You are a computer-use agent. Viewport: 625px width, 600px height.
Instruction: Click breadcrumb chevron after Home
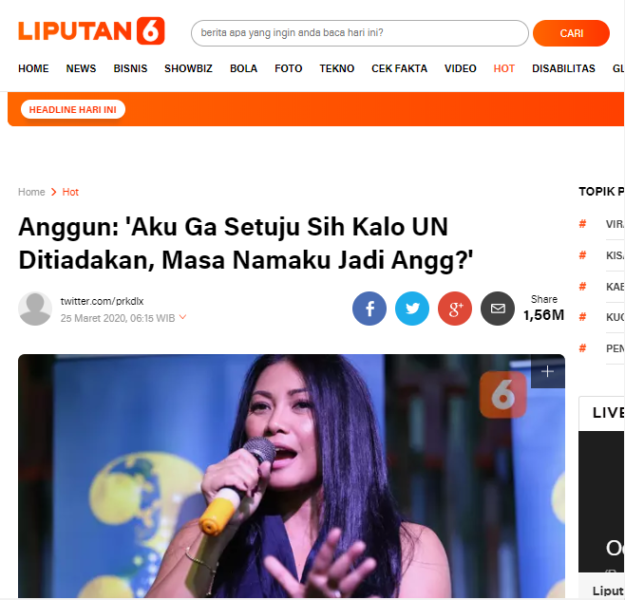pos(54,192)
